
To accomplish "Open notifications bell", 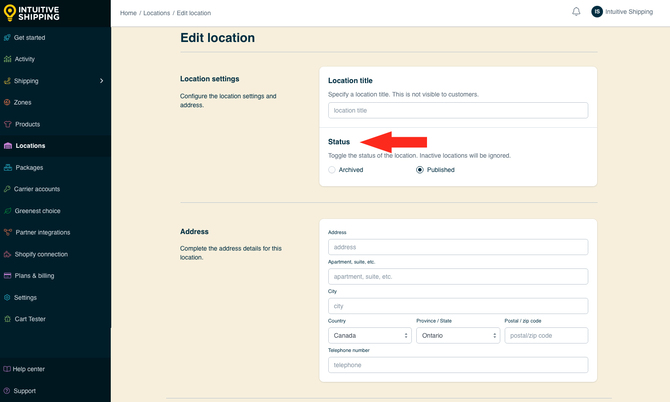I will point(576,12).
